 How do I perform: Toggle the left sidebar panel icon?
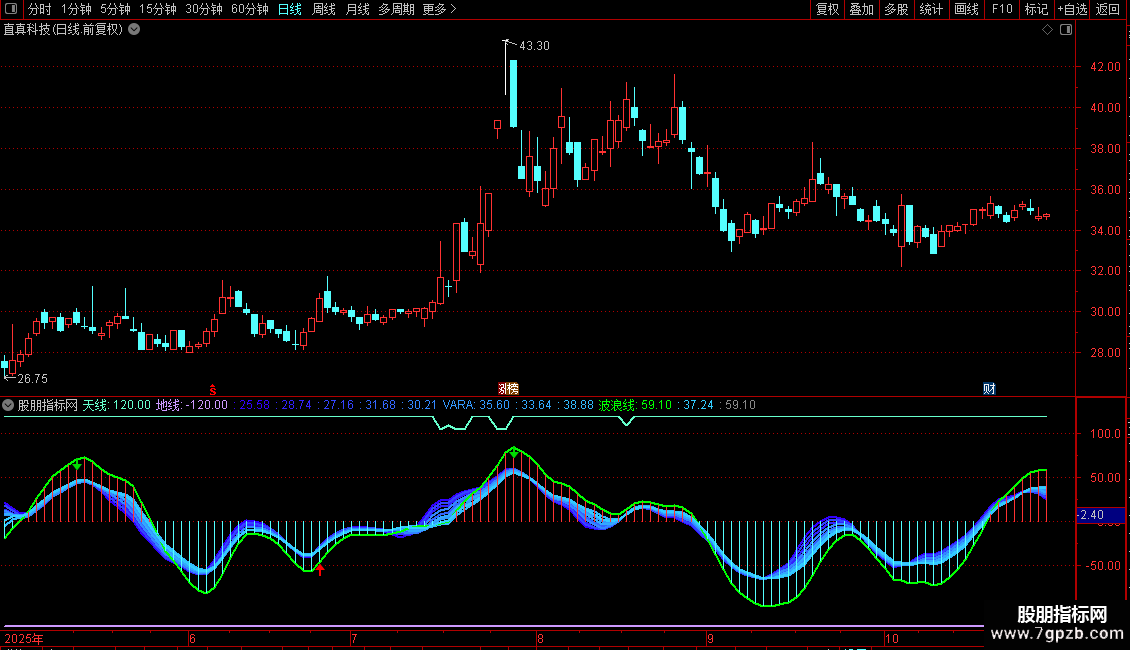click(10, 9)
